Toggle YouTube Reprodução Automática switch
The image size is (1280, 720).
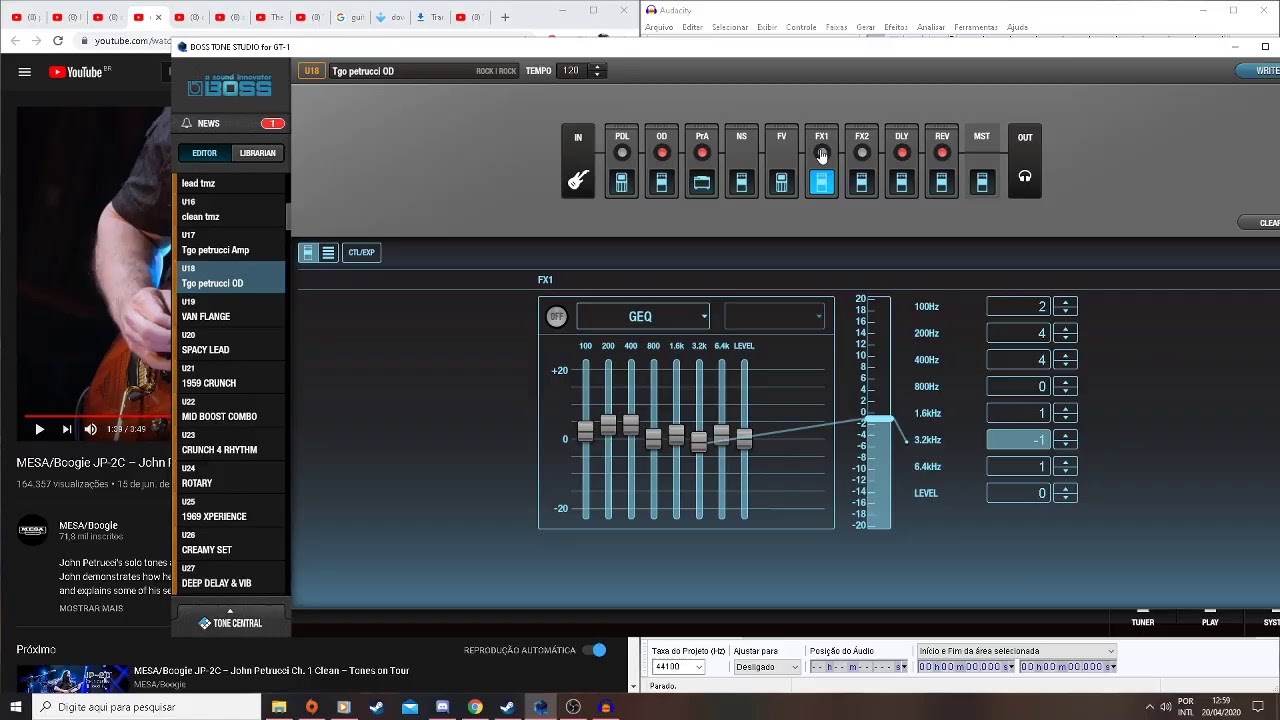point(594,650)
